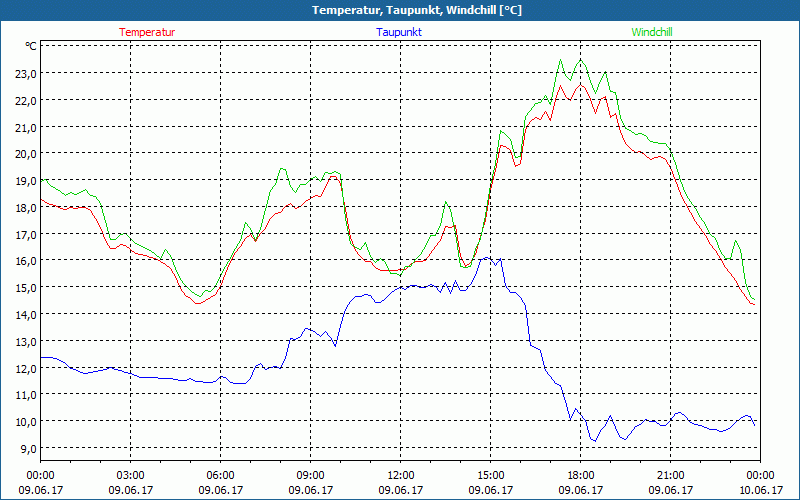Click the 09.06.17 date under 18:00

pyautogui.click(x=580, y=490)
